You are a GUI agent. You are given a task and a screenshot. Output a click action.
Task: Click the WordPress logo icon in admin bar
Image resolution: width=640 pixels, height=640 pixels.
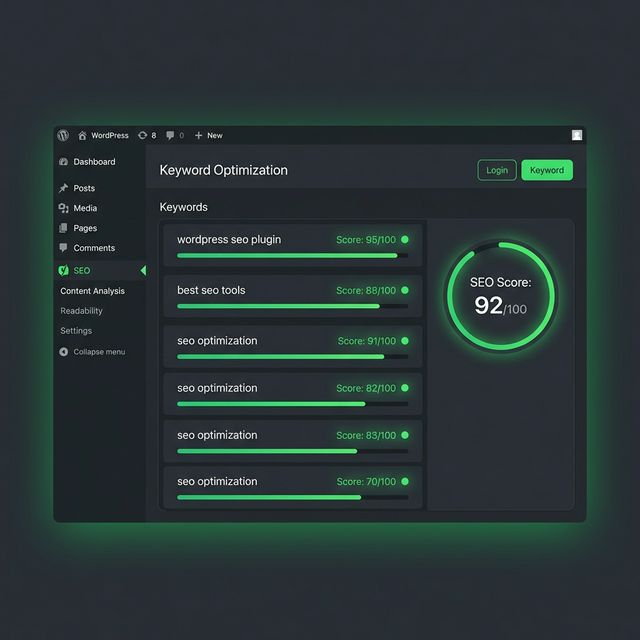click(63, 135)
